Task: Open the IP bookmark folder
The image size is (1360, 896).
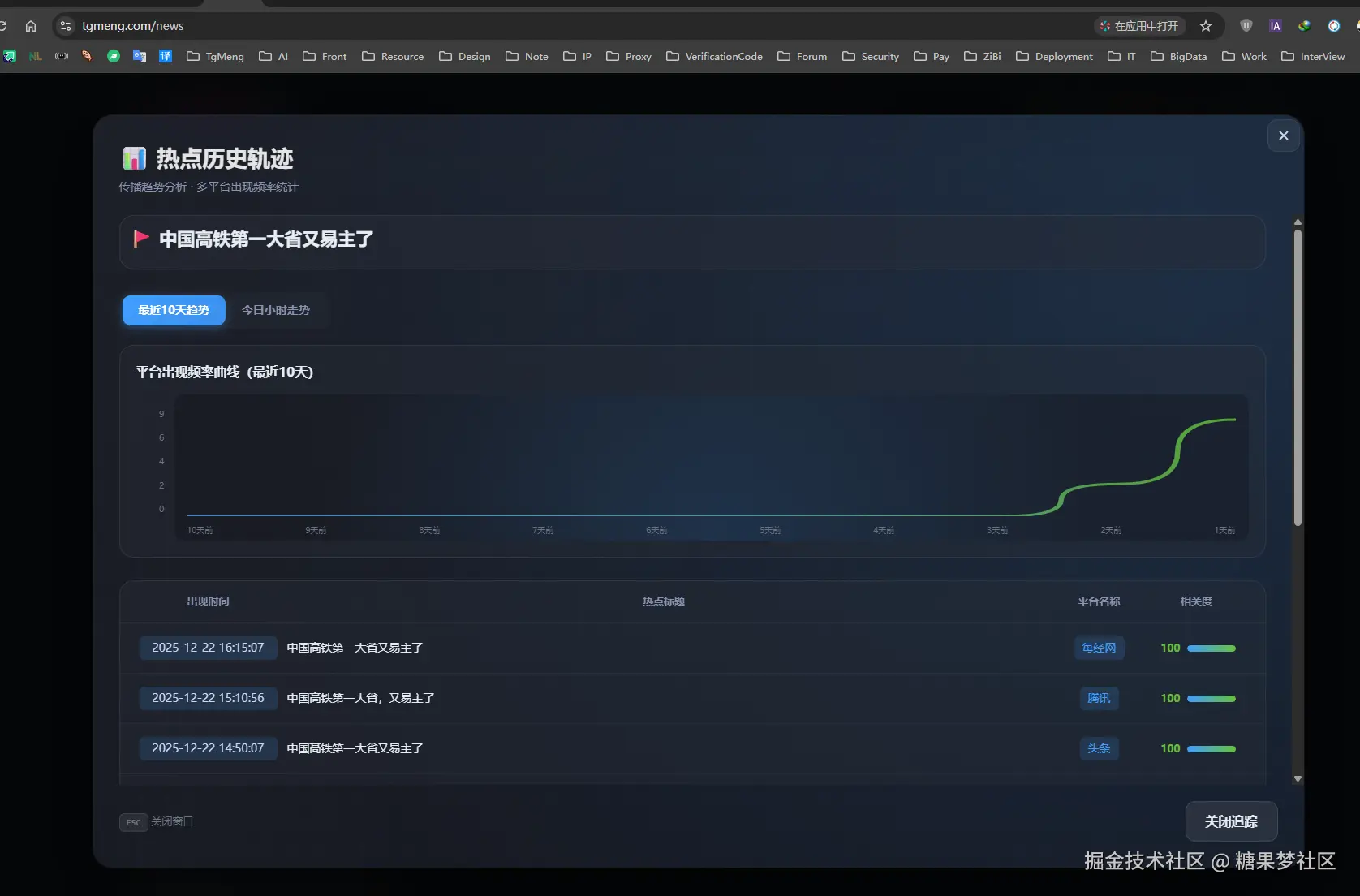Action: (578, 56)
